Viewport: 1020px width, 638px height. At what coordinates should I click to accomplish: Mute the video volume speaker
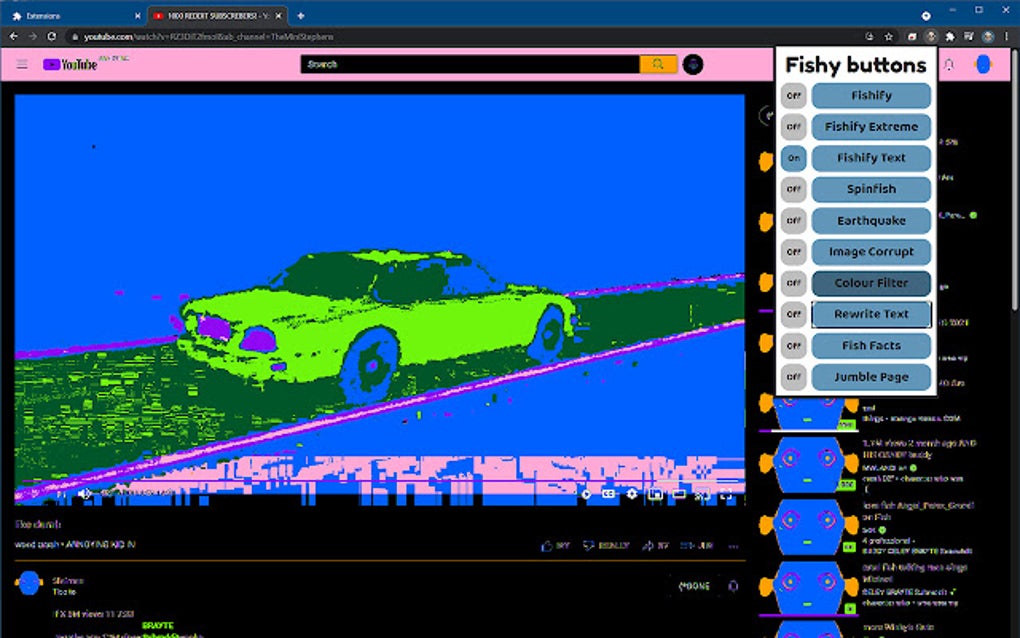pos(85,494)
